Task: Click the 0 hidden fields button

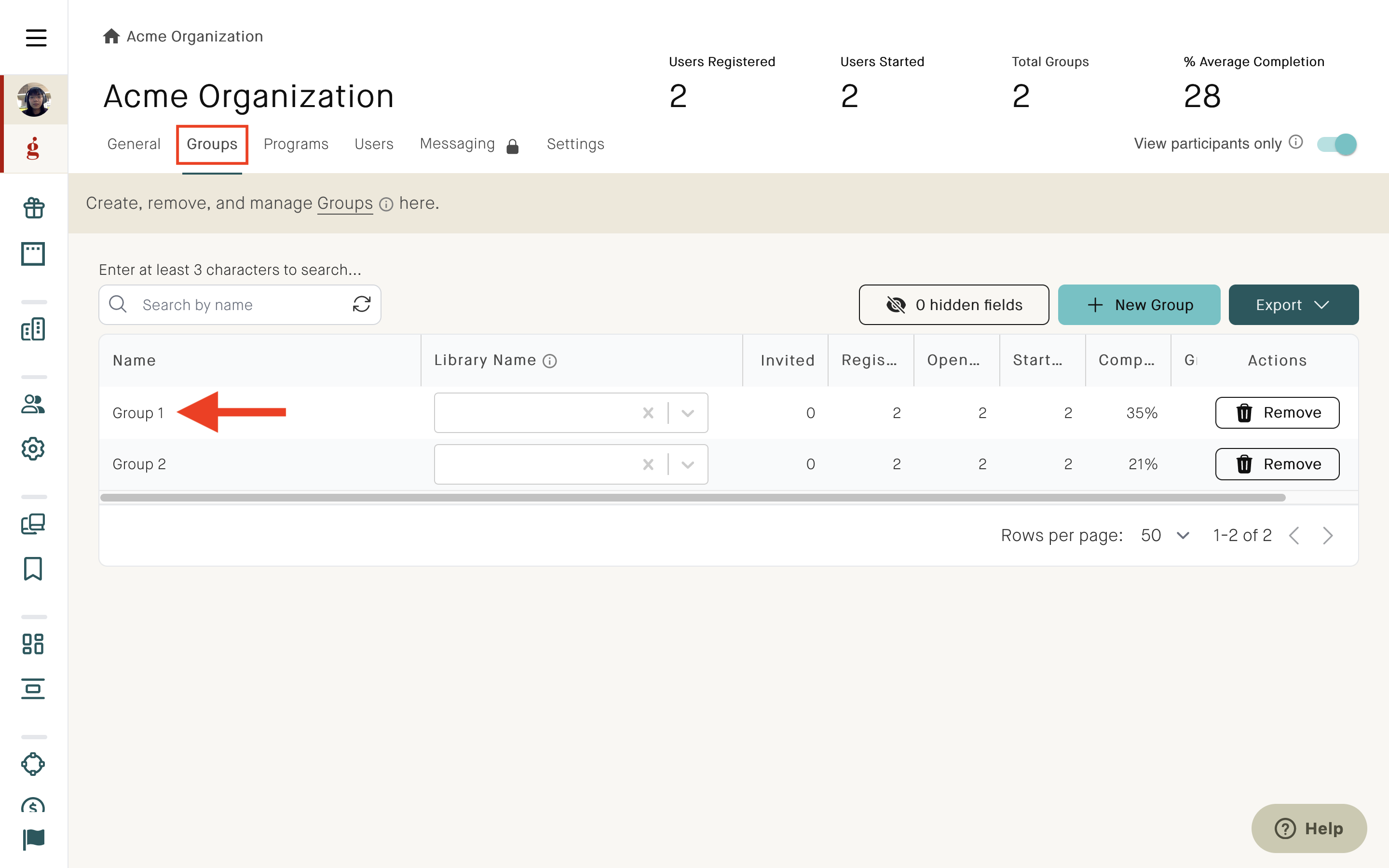Action: tap(954, 305)
